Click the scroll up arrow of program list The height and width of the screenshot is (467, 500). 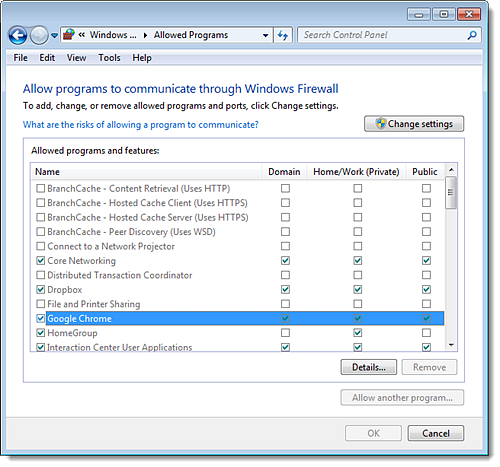pos(451,170)
